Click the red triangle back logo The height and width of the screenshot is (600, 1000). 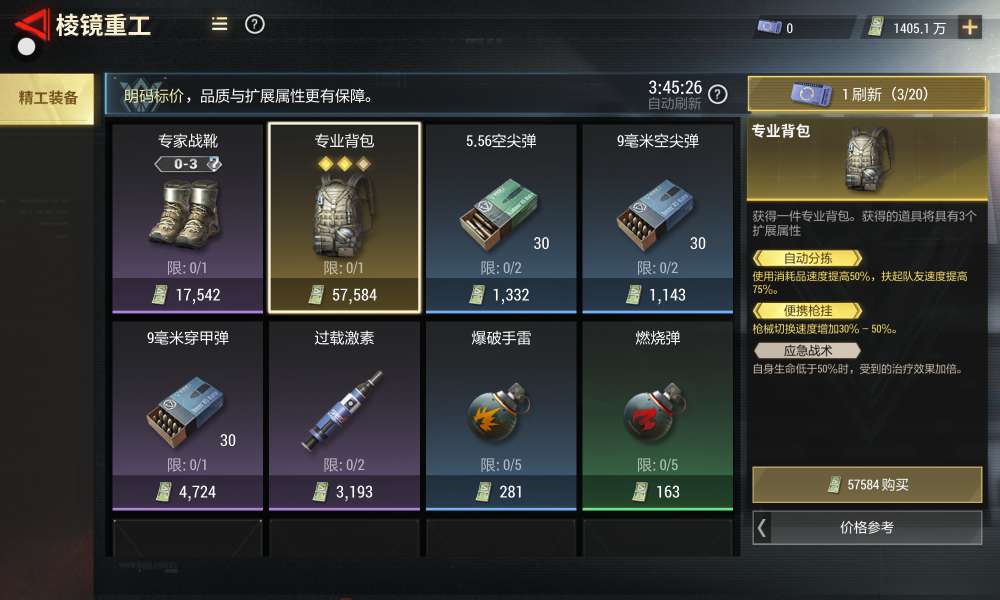30,29
